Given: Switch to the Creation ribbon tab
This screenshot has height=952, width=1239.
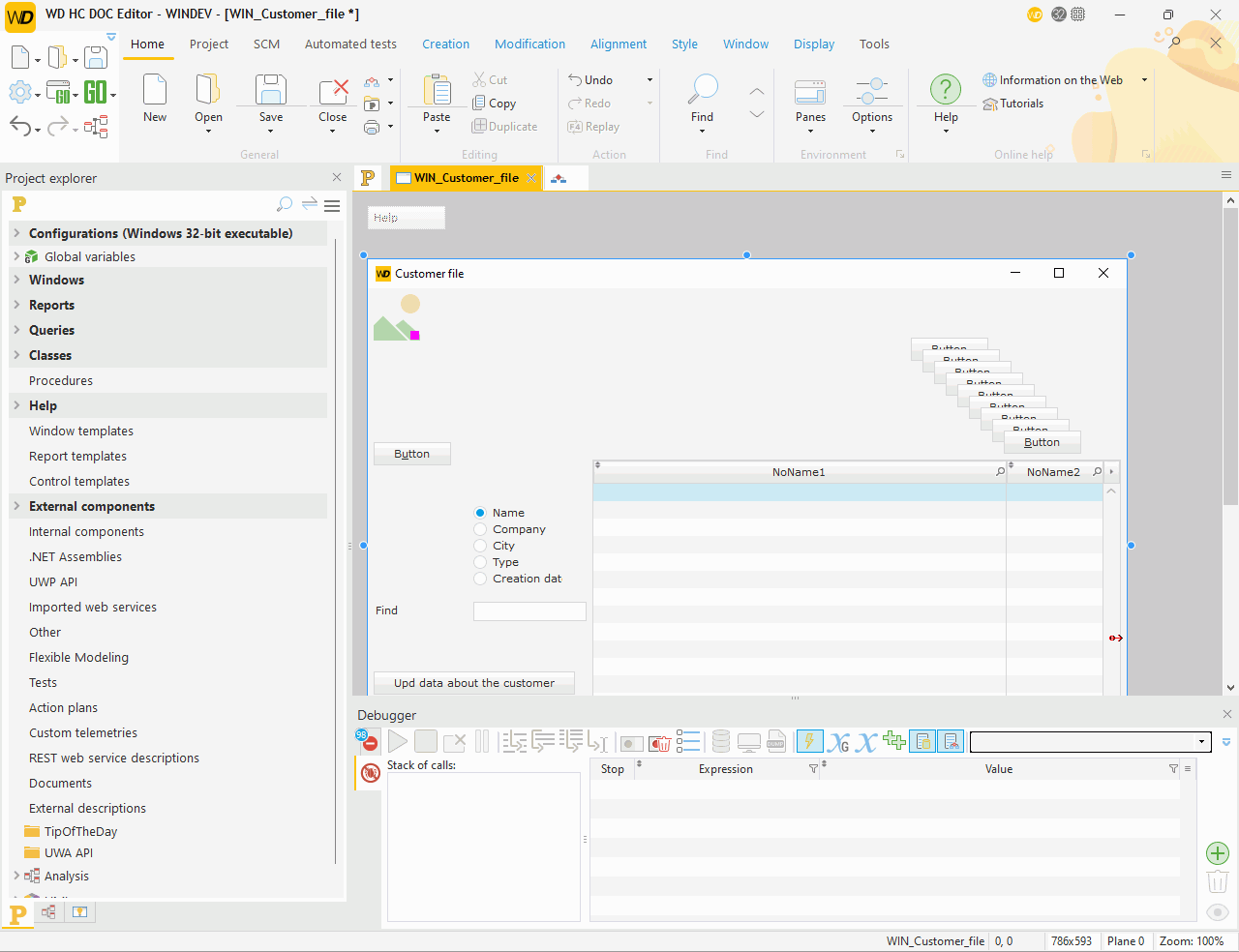Looking at the screenshot, I should click(445, 45).
